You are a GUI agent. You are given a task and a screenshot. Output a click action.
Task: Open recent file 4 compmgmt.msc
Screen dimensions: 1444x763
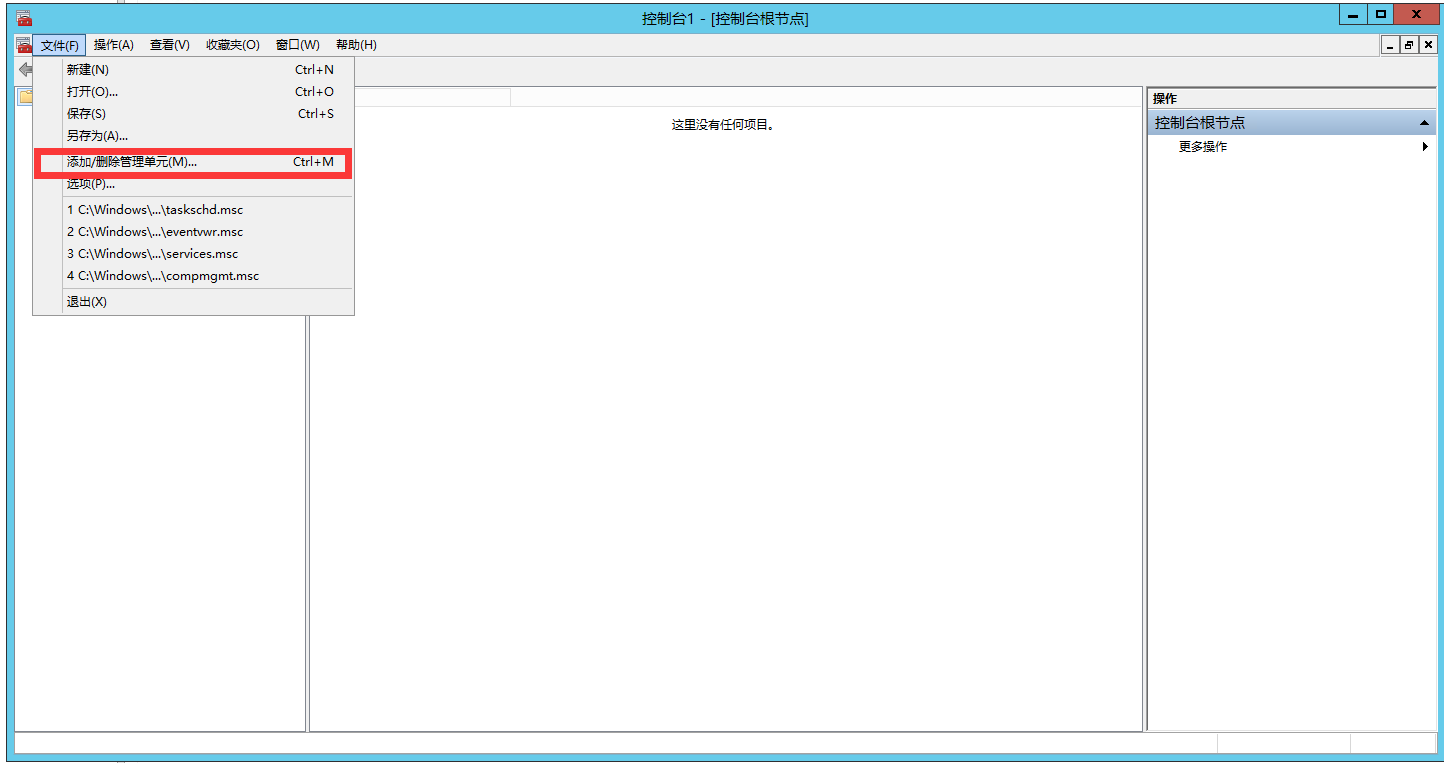click(x=194, y=276)
